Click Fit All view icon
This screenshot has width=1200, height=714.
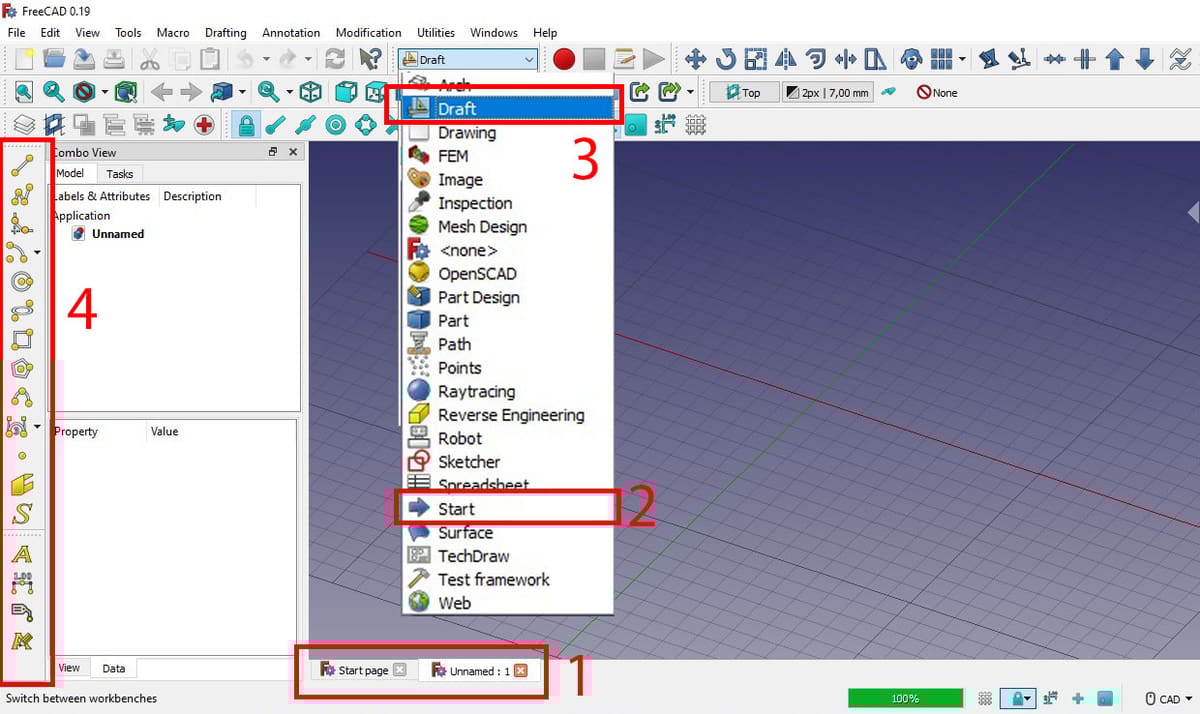24,92
